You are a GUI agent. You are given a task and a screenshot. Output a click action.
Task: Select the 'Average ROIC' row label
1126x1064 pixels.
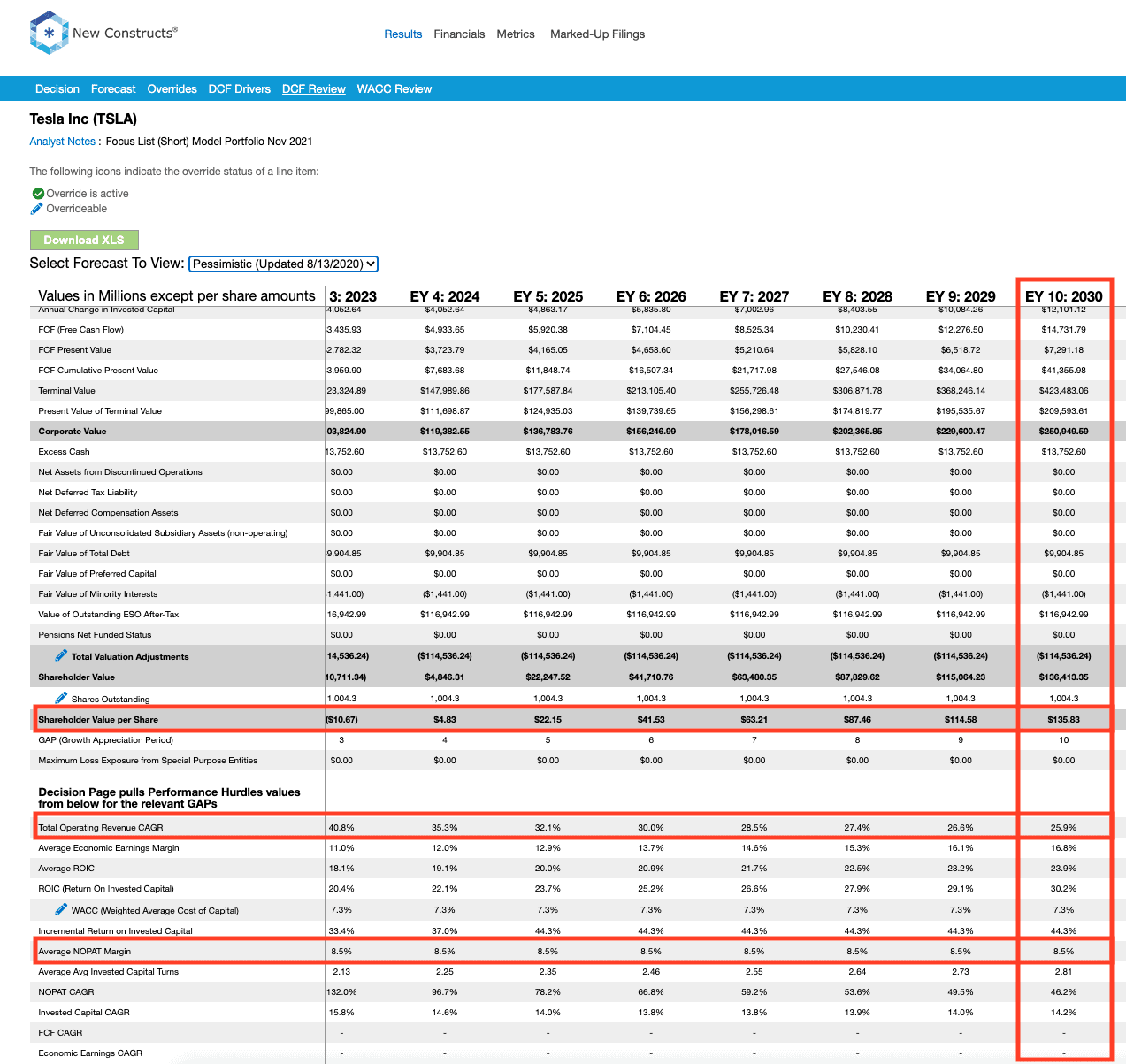tap(66, 869)
